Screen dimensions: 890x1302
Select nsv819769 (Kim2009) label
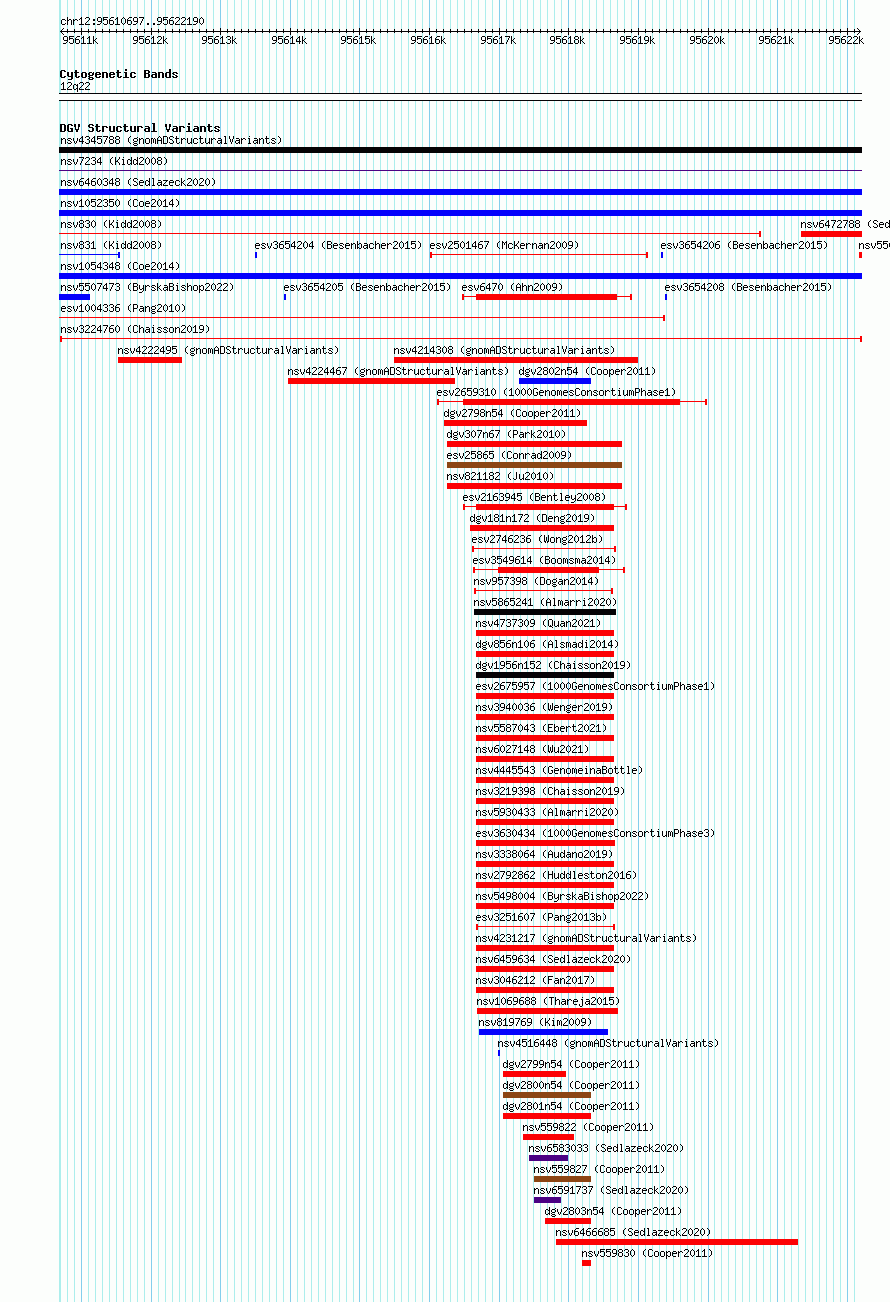tap(536, 1022)
